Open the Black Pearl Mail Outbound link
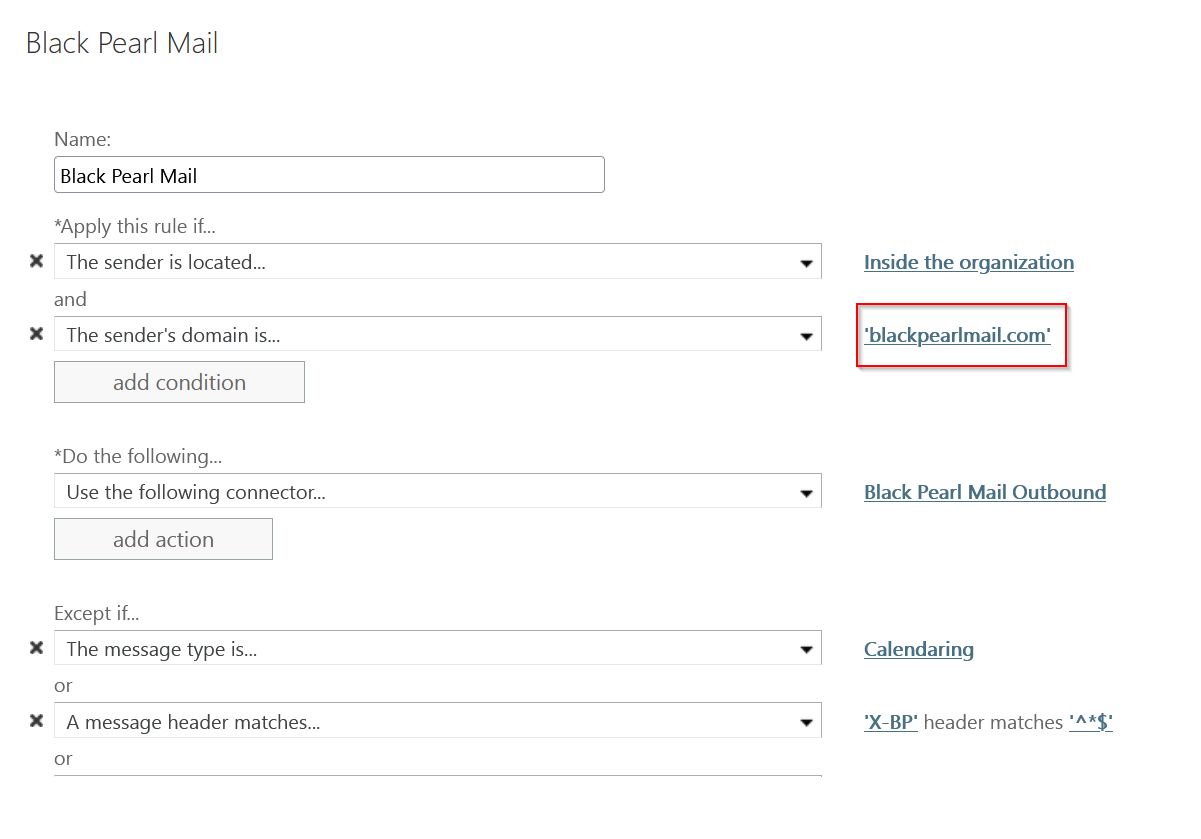1201x839 pixels. pyautogui.click(x=984, y=492)
